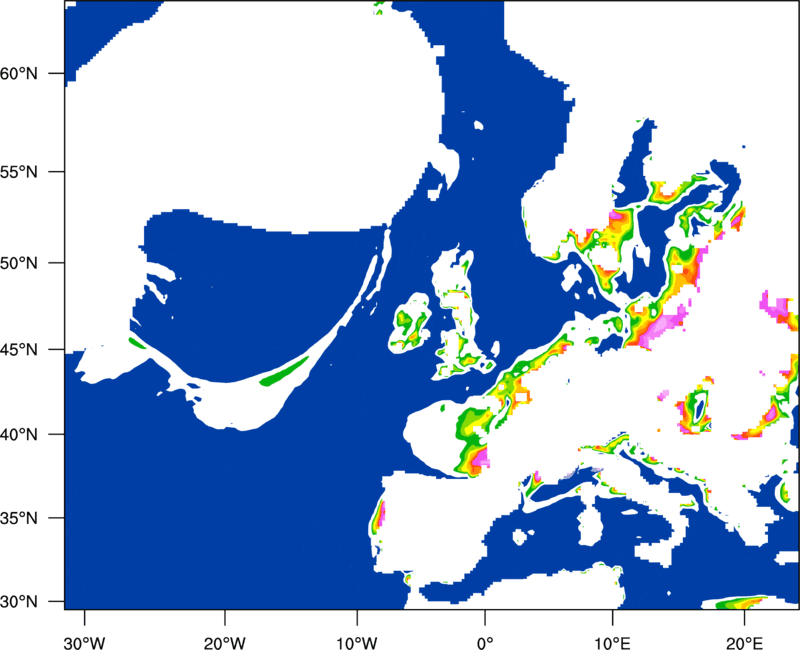800x650 pixels.
Task: Click the 0° longitude label
Action: tap(485, 643)
